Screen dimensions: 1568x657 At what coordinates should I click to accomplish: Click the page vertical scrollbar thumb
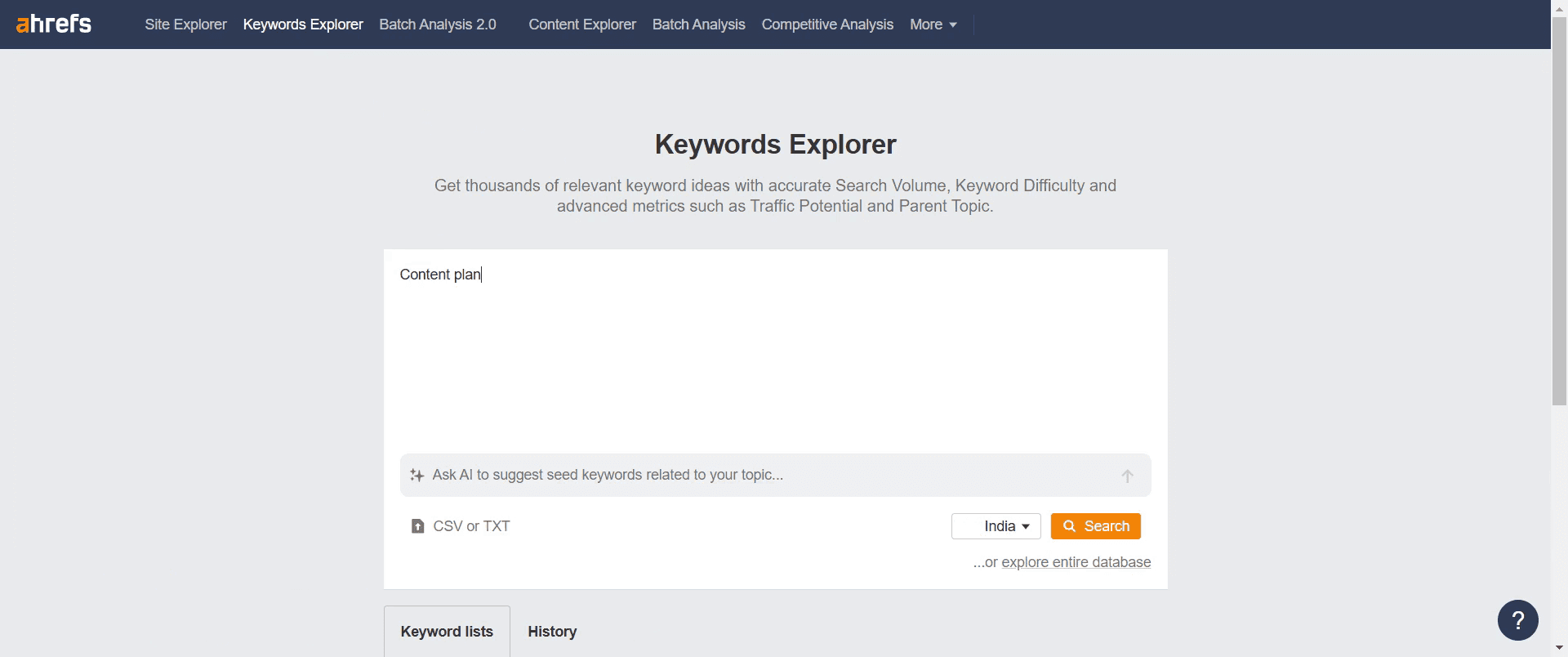[x=1559, y=211]
